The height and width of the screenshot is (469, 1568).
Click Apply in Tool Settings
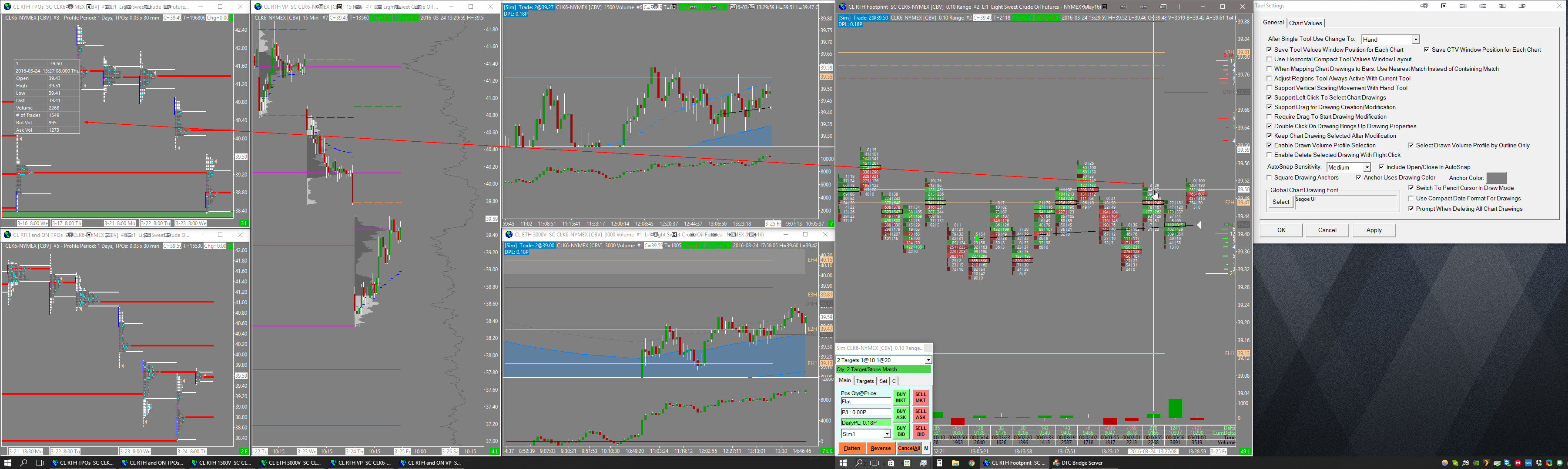1374,230
